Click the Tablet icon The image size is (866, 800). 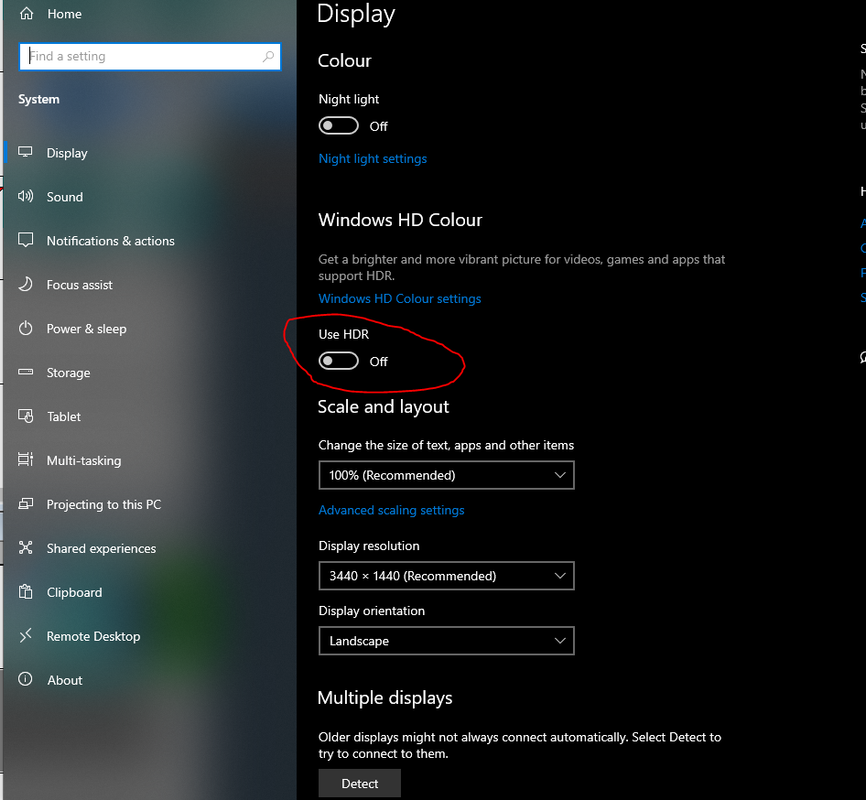coord(25,415)
